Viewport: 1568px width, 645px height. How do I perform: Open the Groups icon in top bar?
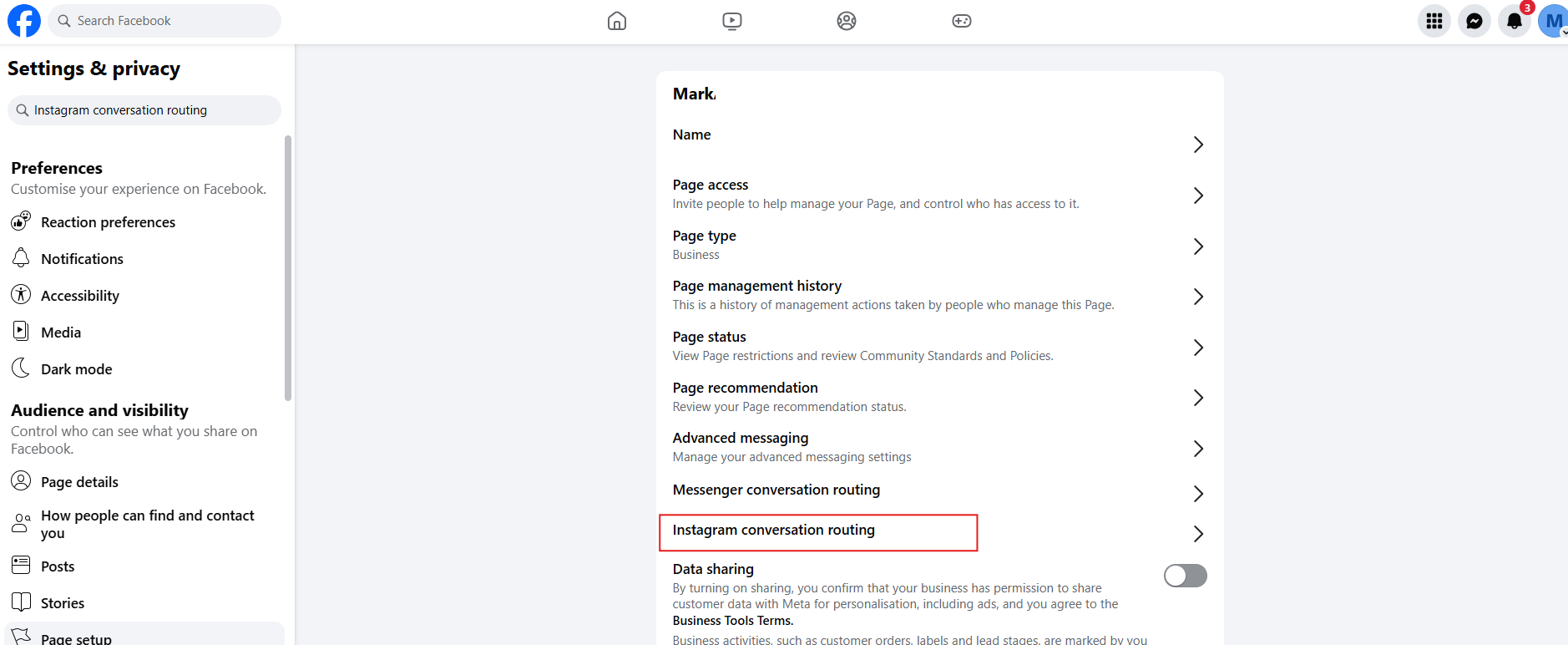(846, 21)
